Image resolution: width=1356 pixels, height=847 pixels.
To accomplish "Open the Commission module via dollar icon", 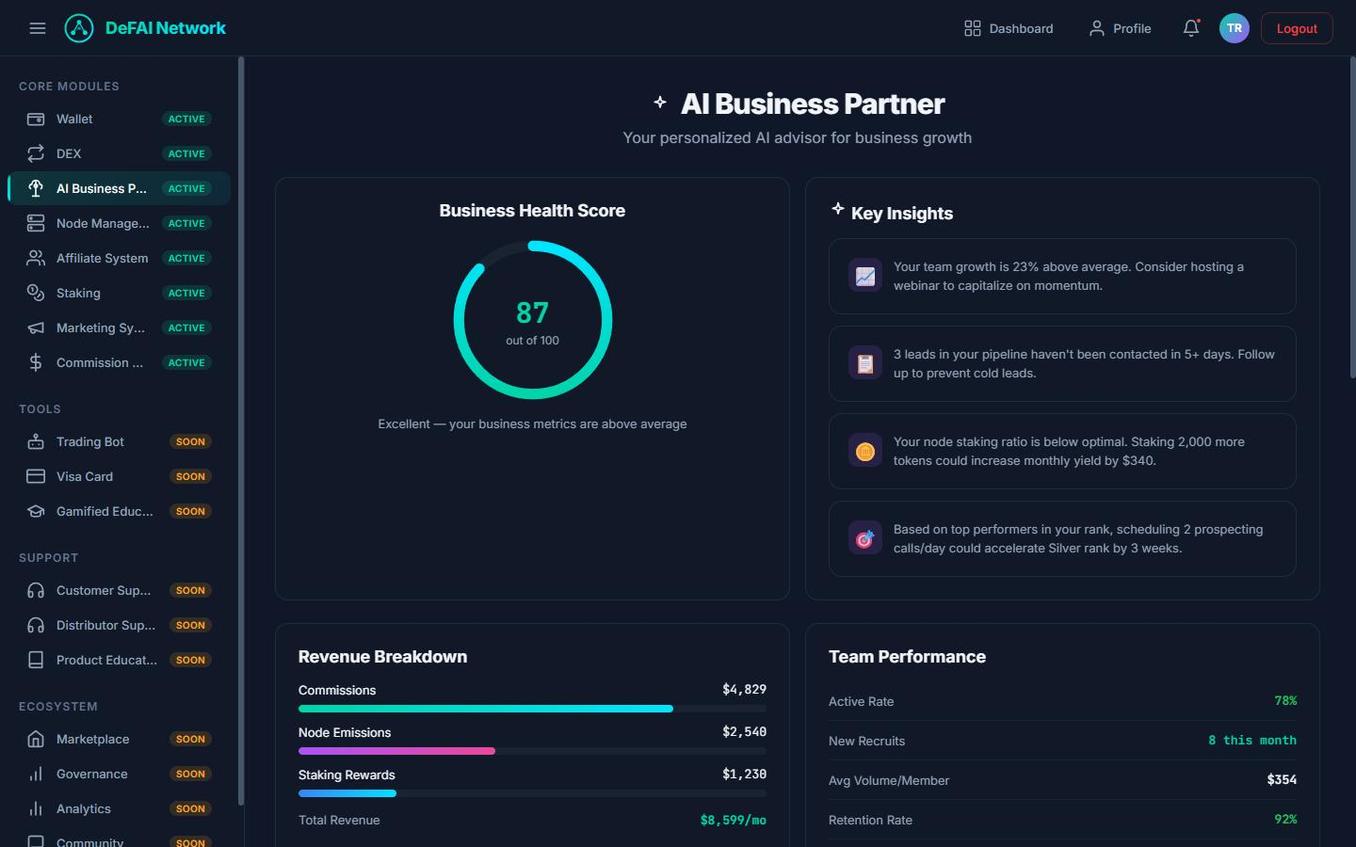I will 35,362.
